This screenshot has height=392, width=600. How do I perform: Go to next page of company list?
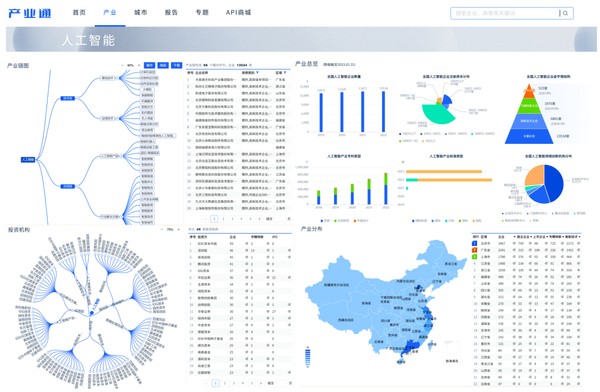coord(260,219)
